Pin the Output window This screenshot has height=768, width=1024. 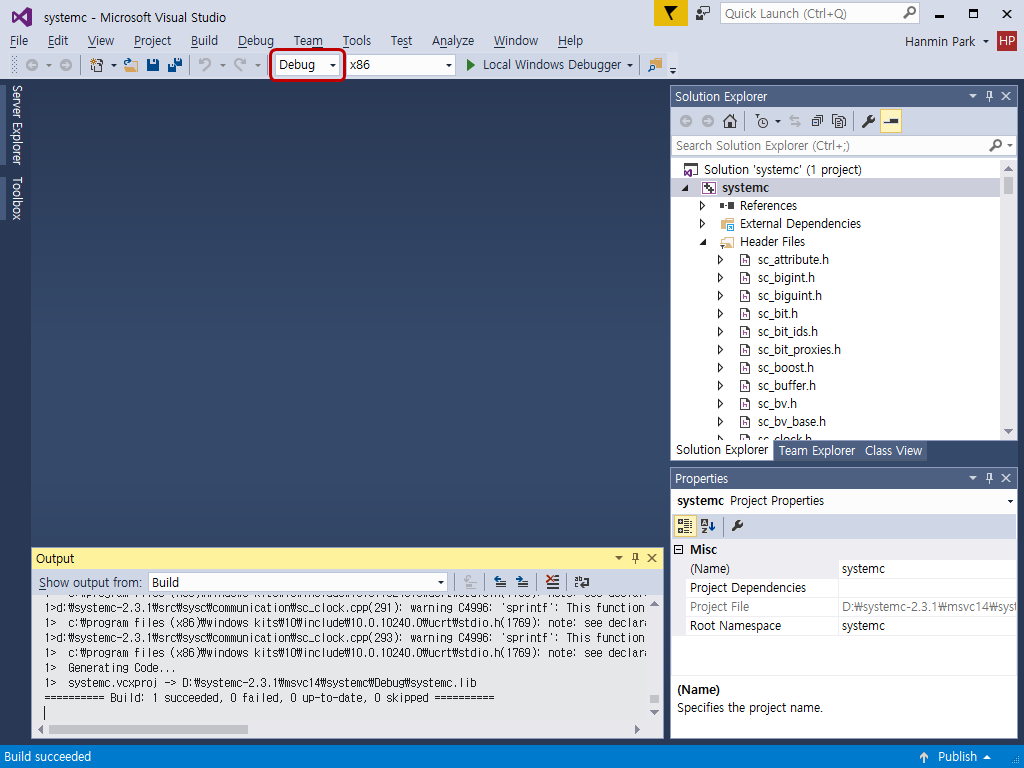pos(637,558)
